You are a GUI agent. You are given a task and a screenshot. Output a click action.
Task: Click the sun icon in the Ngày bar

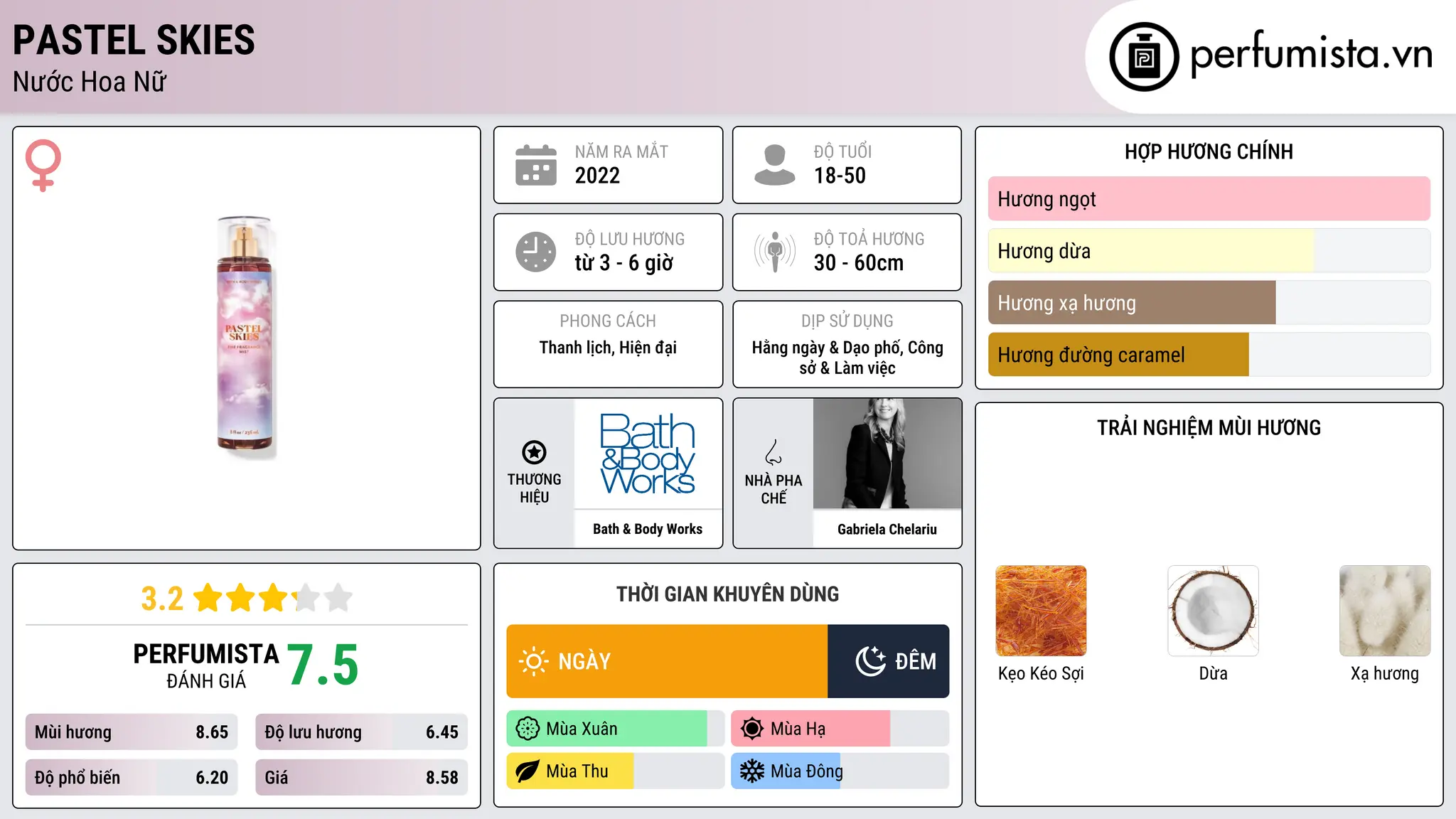[x=533, y=661]
